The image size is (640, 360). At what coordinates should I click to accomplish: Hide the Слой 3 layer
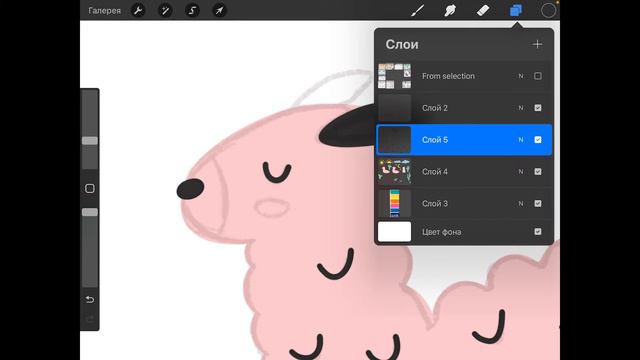[538, 203]
